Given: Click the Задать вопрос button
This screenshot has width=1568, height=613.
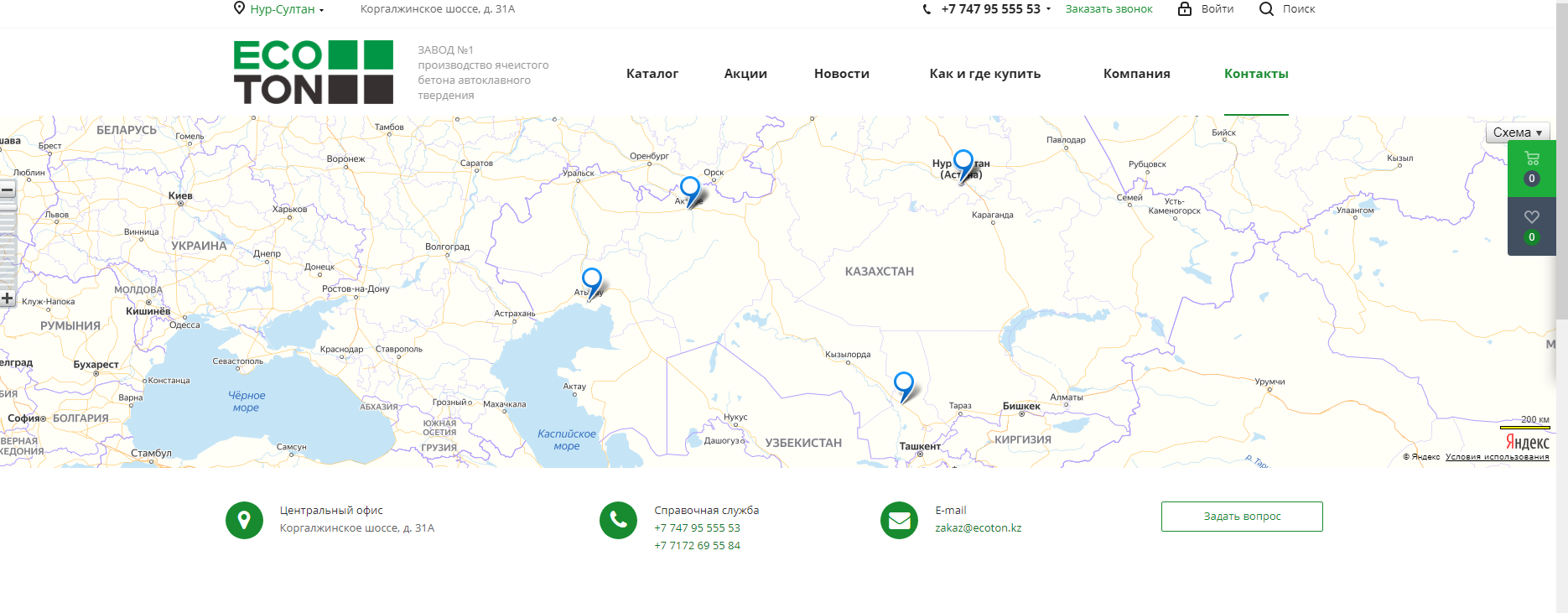Looking at the screenshot, I should (1242, 517).
